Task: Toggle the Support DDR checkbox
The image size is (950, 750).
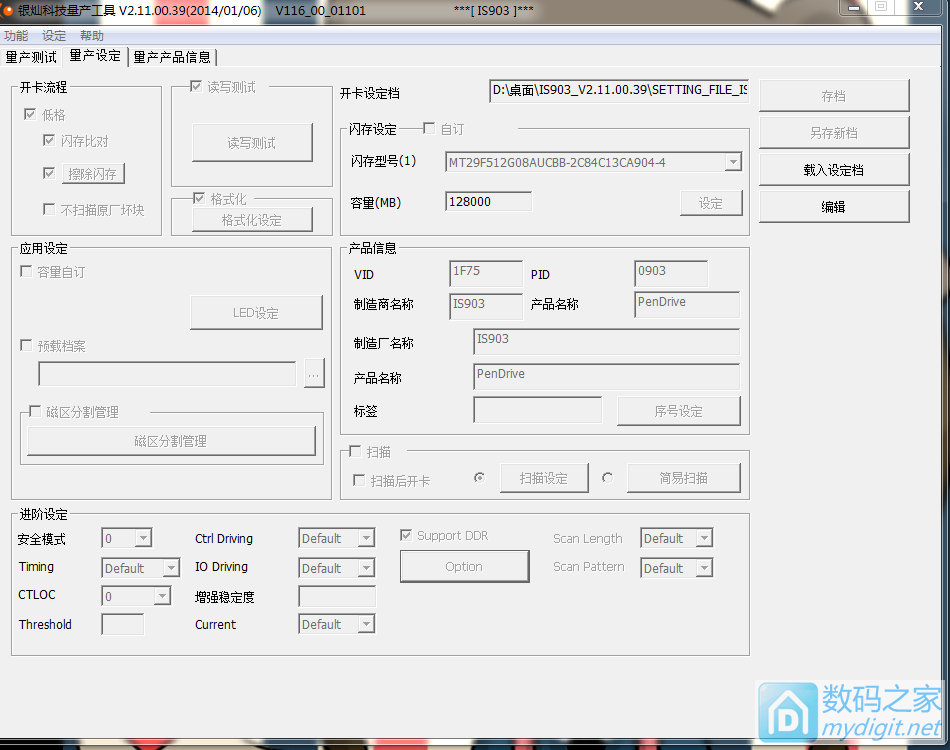Action: tap(406, 535)
